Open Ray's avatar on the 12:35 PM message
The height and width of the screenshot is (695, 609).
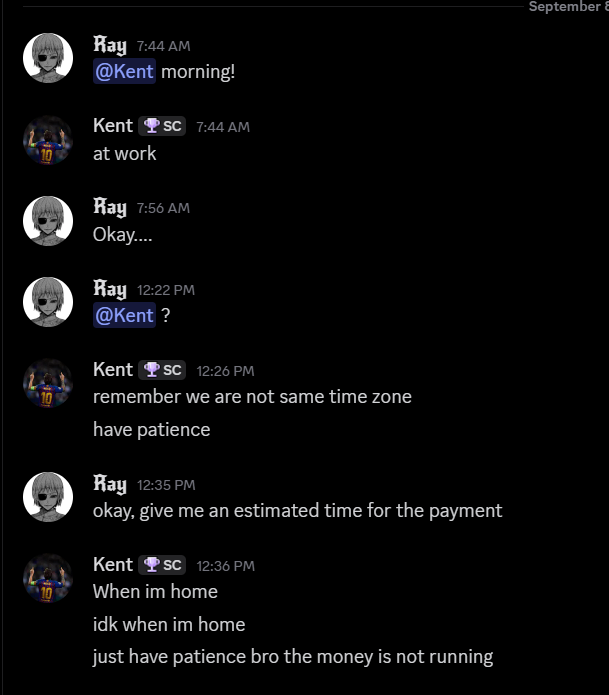pyautogui.click(x=48, y=497)
